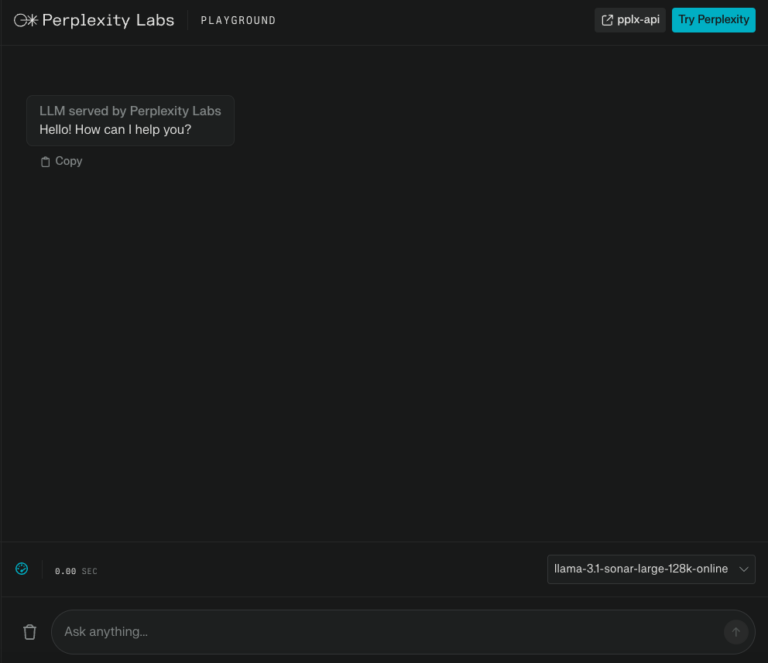Click the empty chat conversation area
The width and height of the screenshot is (768, 663).
coord(400,350)
